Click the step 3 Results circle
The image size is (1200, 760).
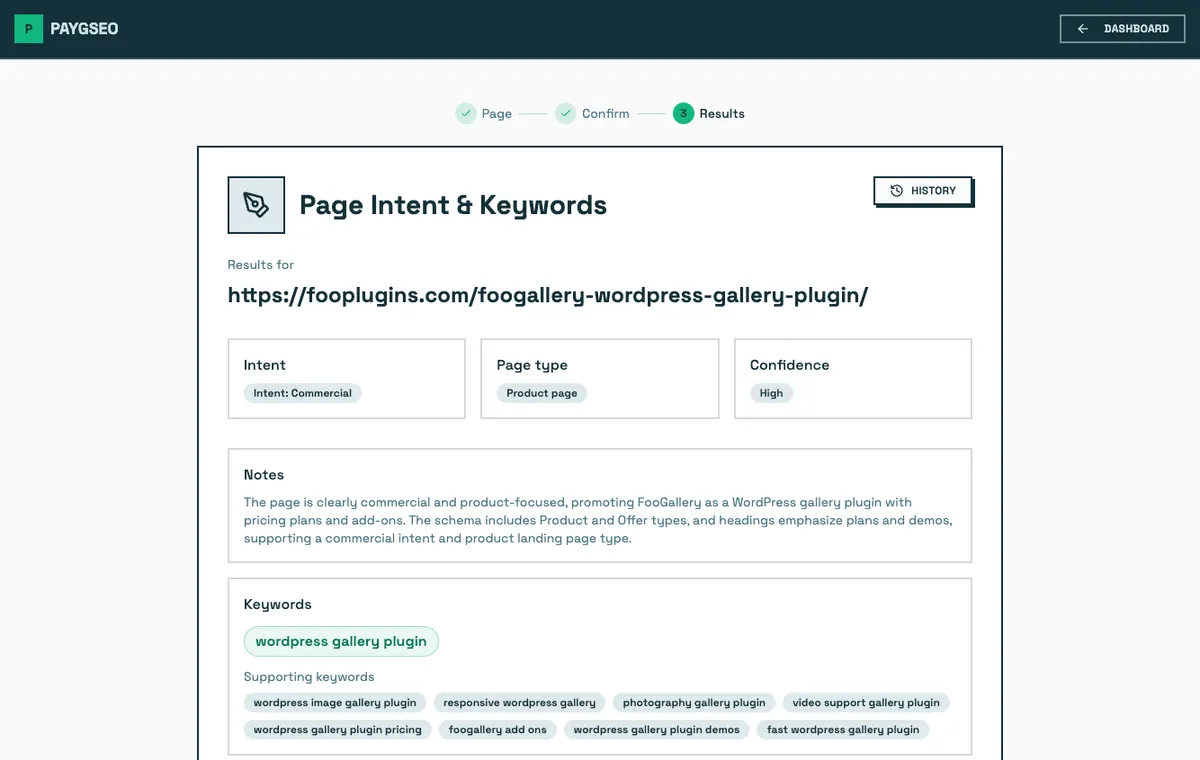pos(683,113)
